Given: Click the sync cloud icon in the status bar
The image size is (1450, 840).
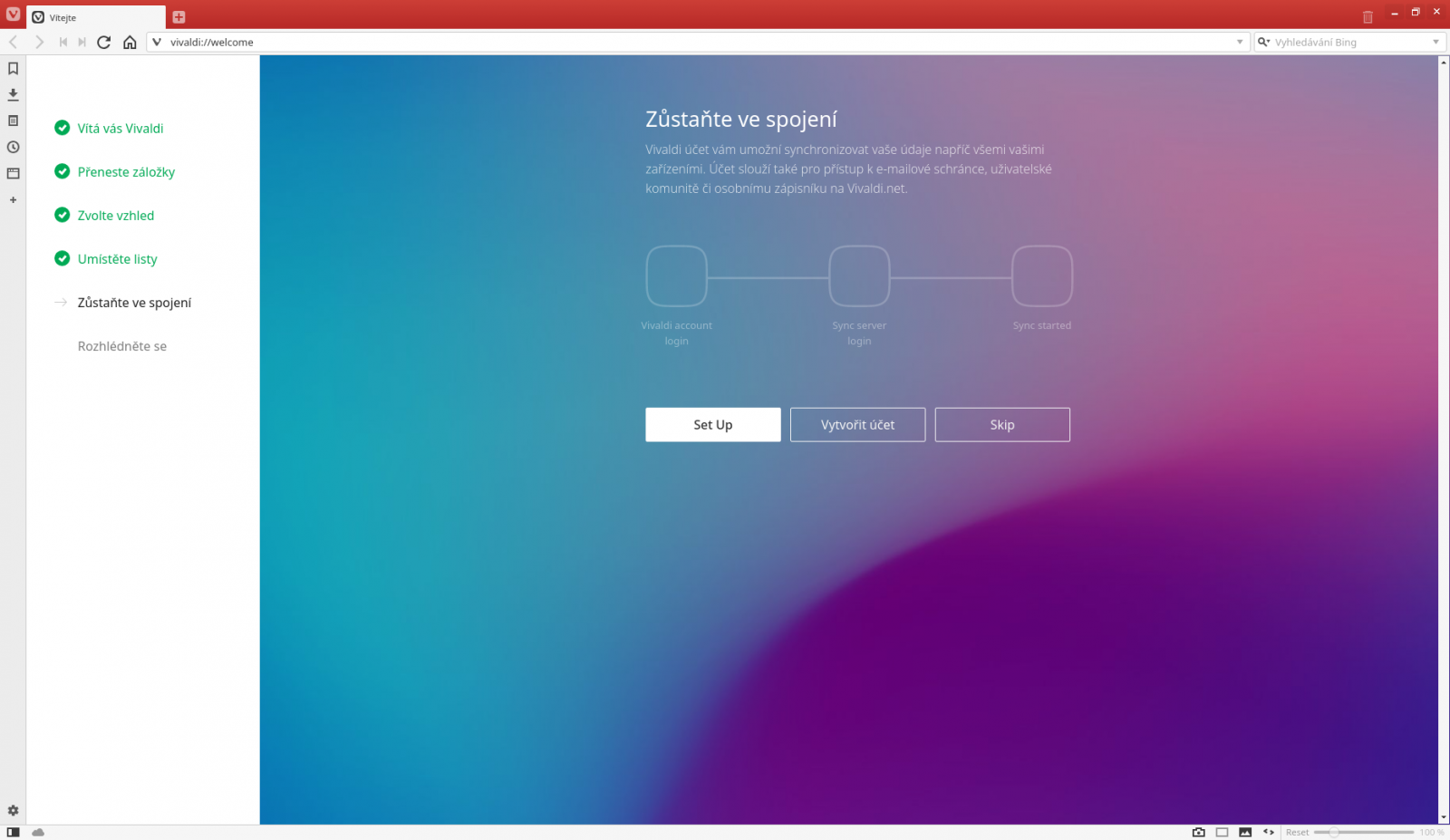Looking at the screenshot, I should tap(38, 831).
